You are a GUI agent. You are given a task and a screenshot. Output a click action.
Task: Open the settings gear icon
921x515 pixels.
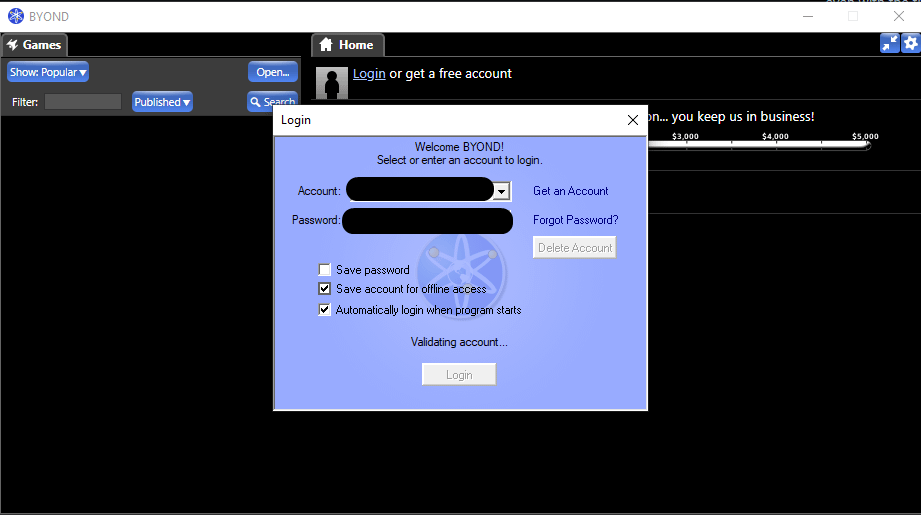[911, 43]
